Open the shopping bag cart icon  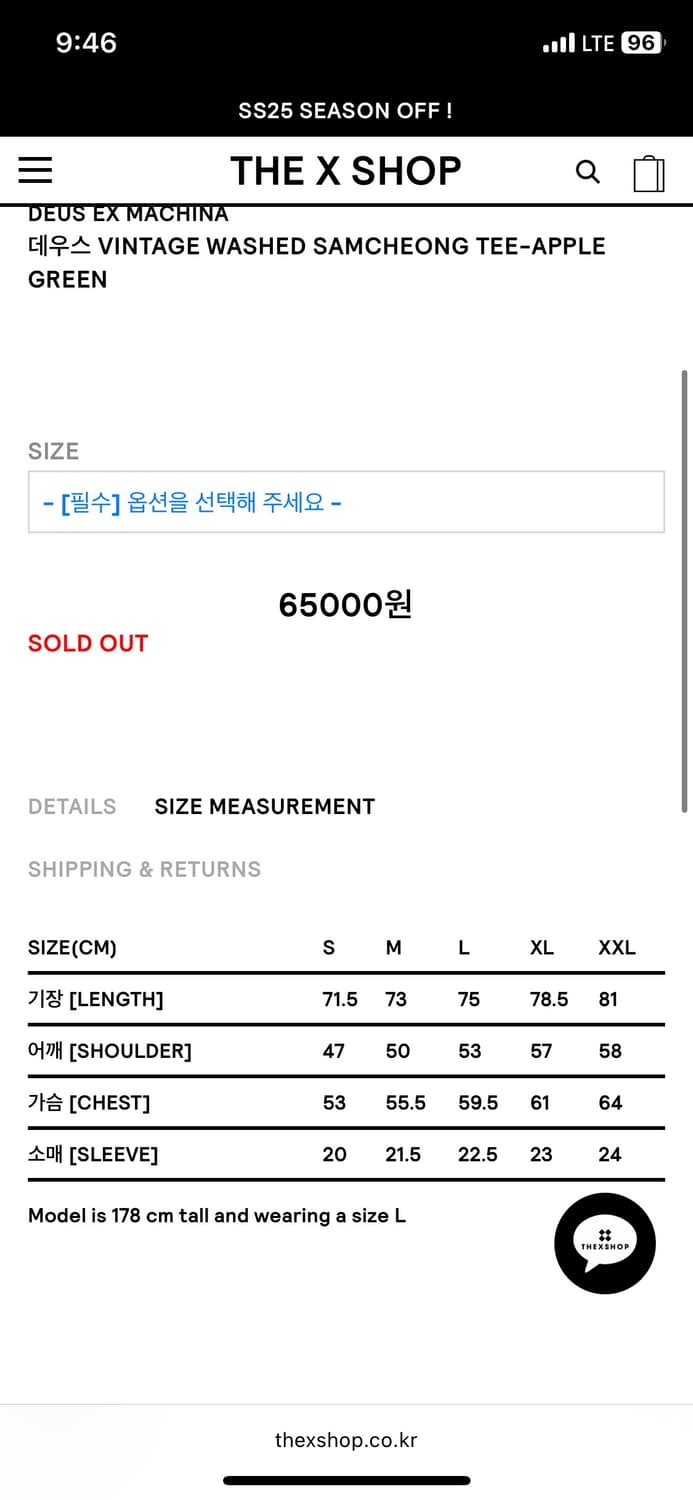point(649,172)
